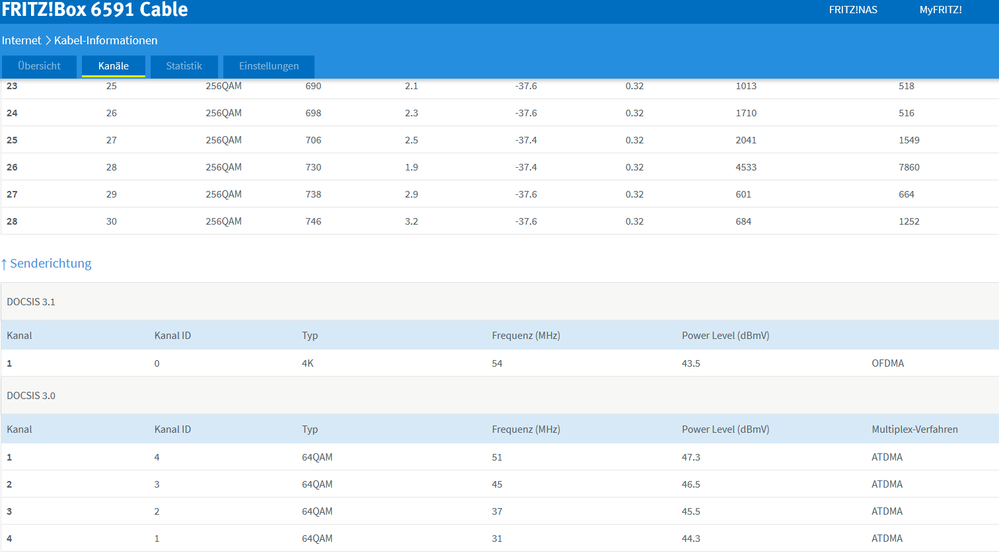The image size is (999, 557).
Task: Click the 64QAM cell in the 37 MHz row
Action: 317,511
